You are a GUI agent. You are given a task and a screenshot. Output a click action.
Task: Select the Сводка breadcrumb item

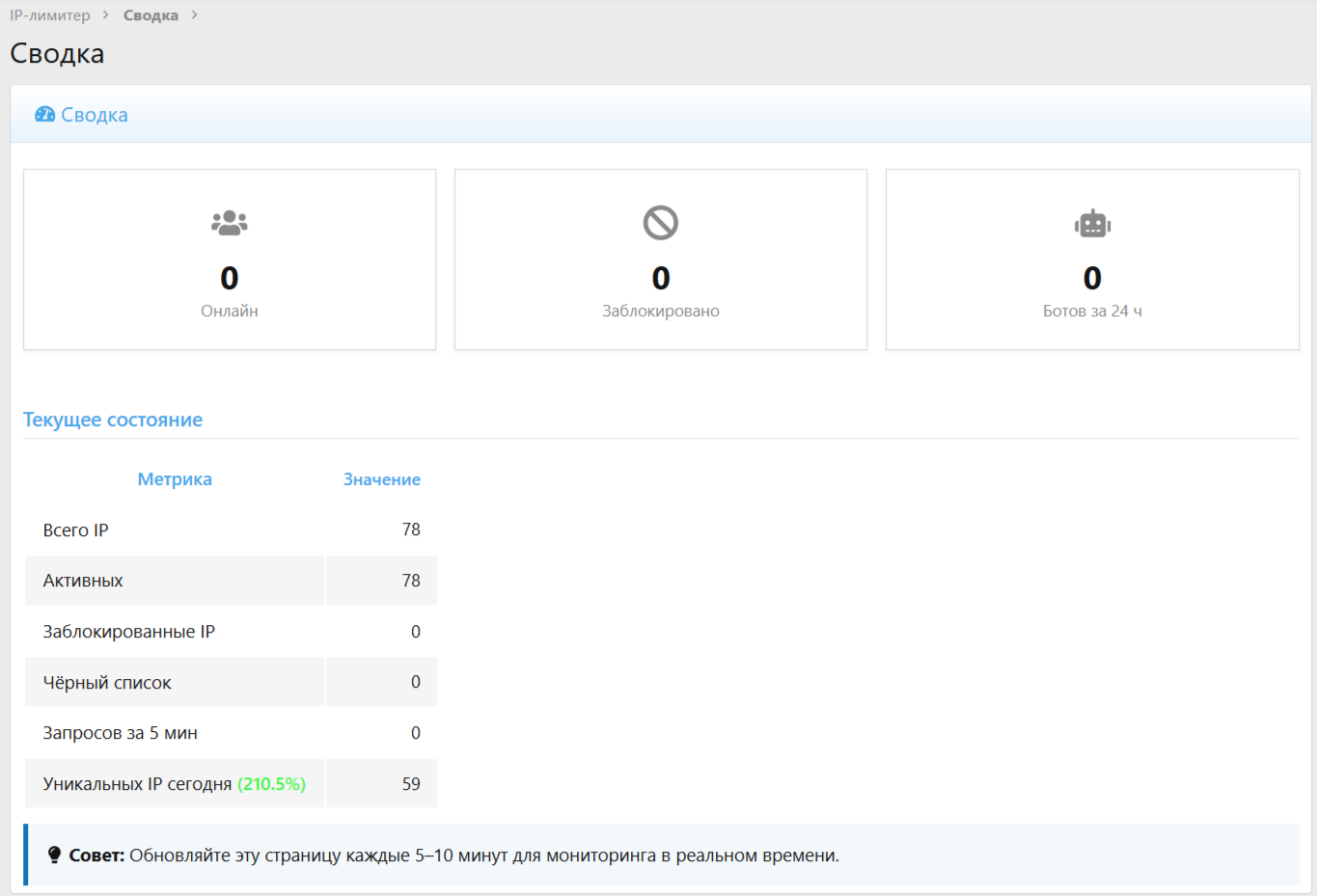(151, 15)
